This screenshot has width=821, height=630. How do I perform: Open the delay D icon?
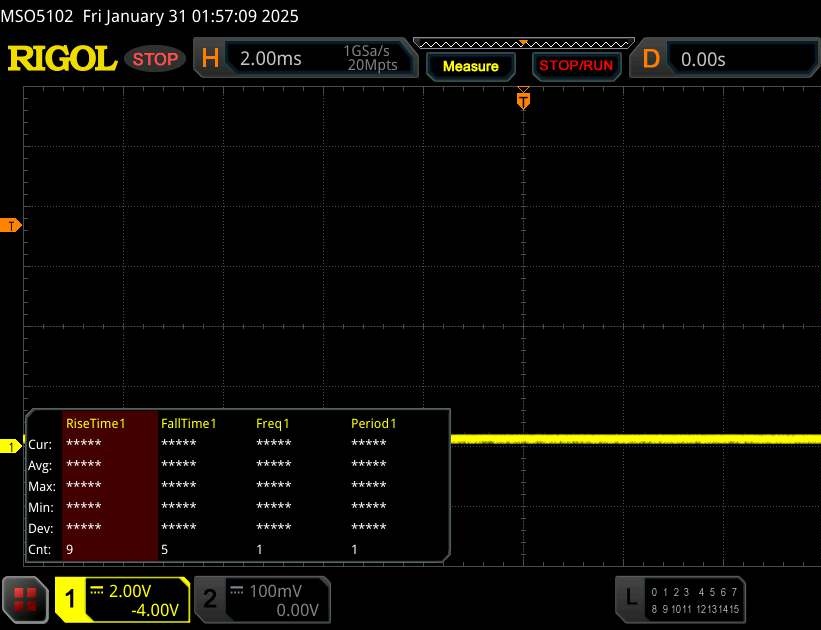click(651, 59)
